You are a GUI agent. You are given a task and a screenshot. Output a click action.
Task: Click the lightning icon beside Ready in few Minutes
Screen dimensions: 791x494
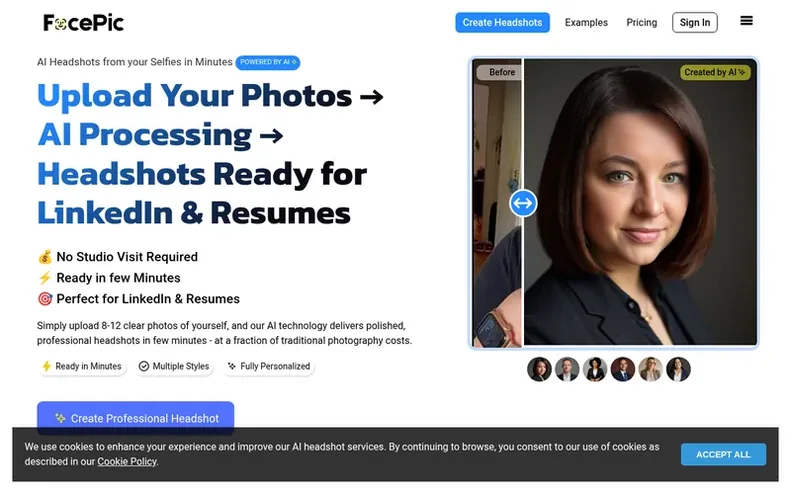(x=45, y=278)
